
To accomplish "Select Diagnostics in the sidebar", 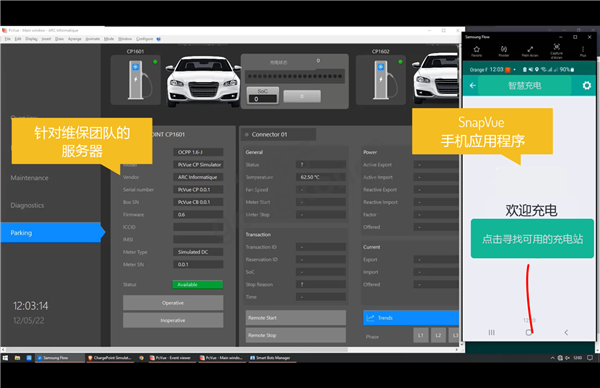I will pos(27,205).
